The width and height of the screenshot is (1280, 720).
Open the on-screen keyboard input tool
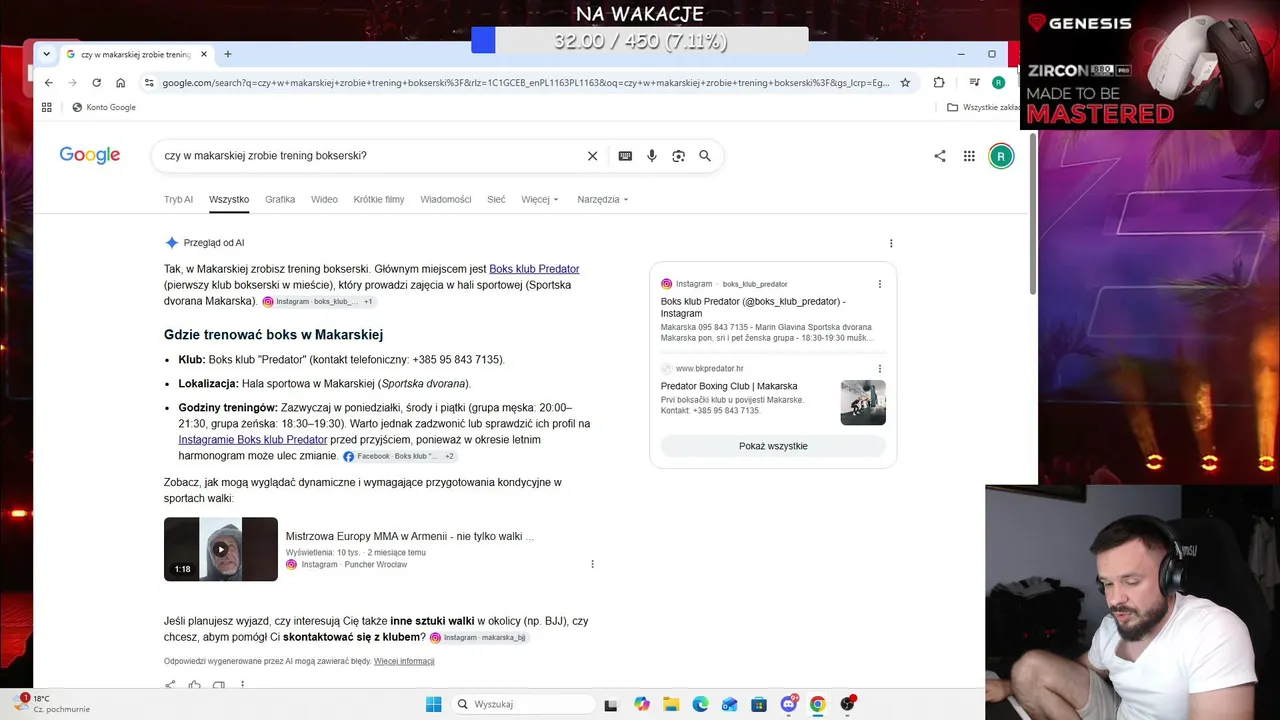tap(625, 156)
